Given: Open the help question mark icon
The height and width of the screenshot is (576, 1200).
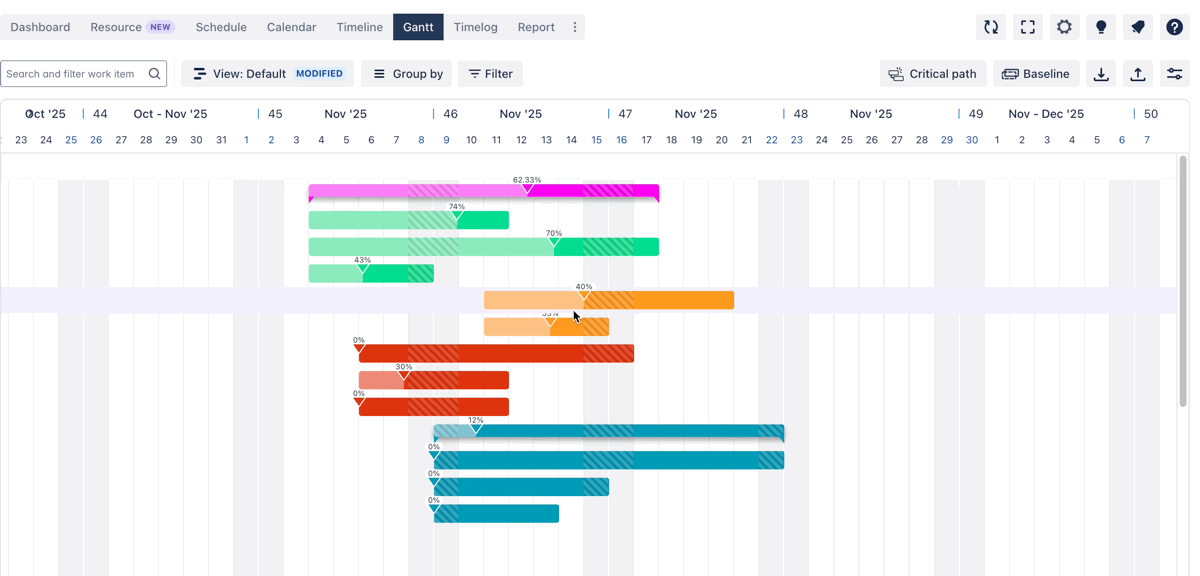Looking at the screenshot, I should click(x=1174, y=27).
